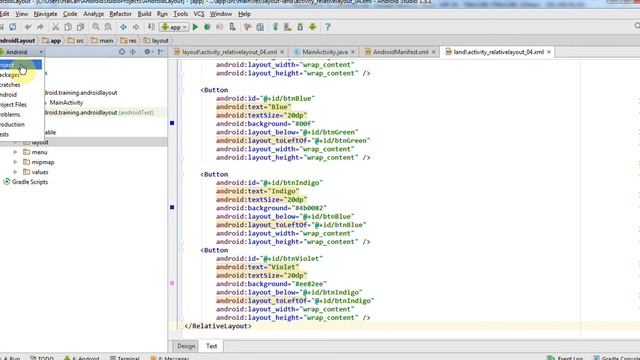Open the Build menu

tap(144, 14)
